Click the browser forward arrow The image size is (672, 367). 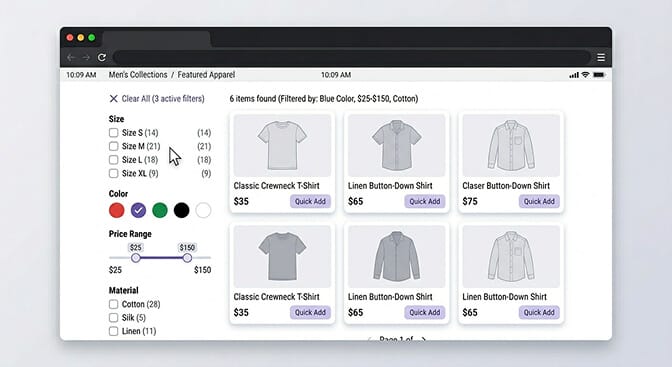(x=86, y=57)
